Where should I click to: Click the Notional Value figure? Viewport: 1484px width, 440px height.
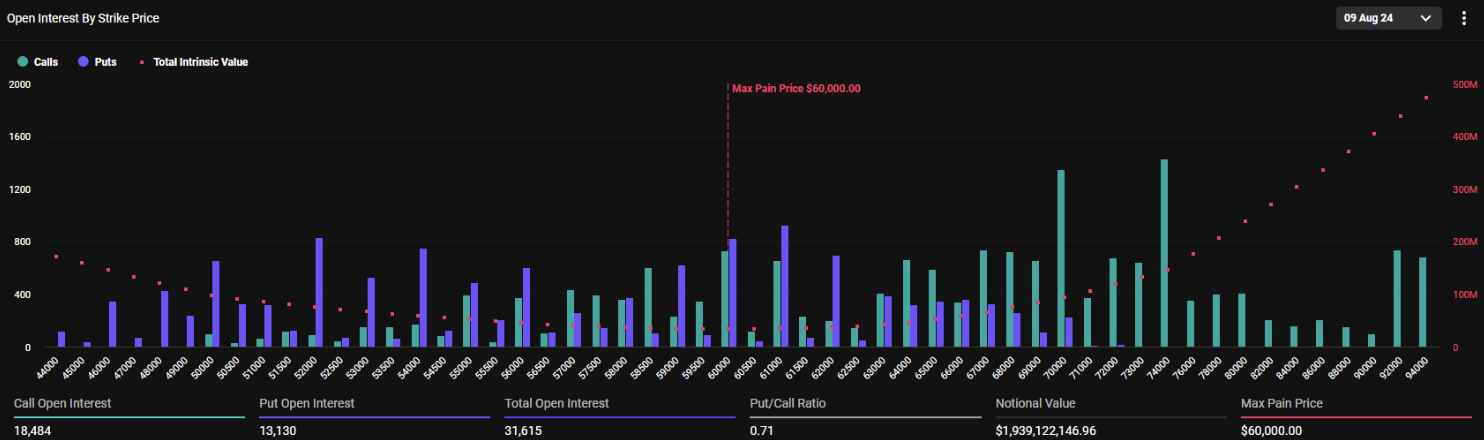[x=1059, y=430]
